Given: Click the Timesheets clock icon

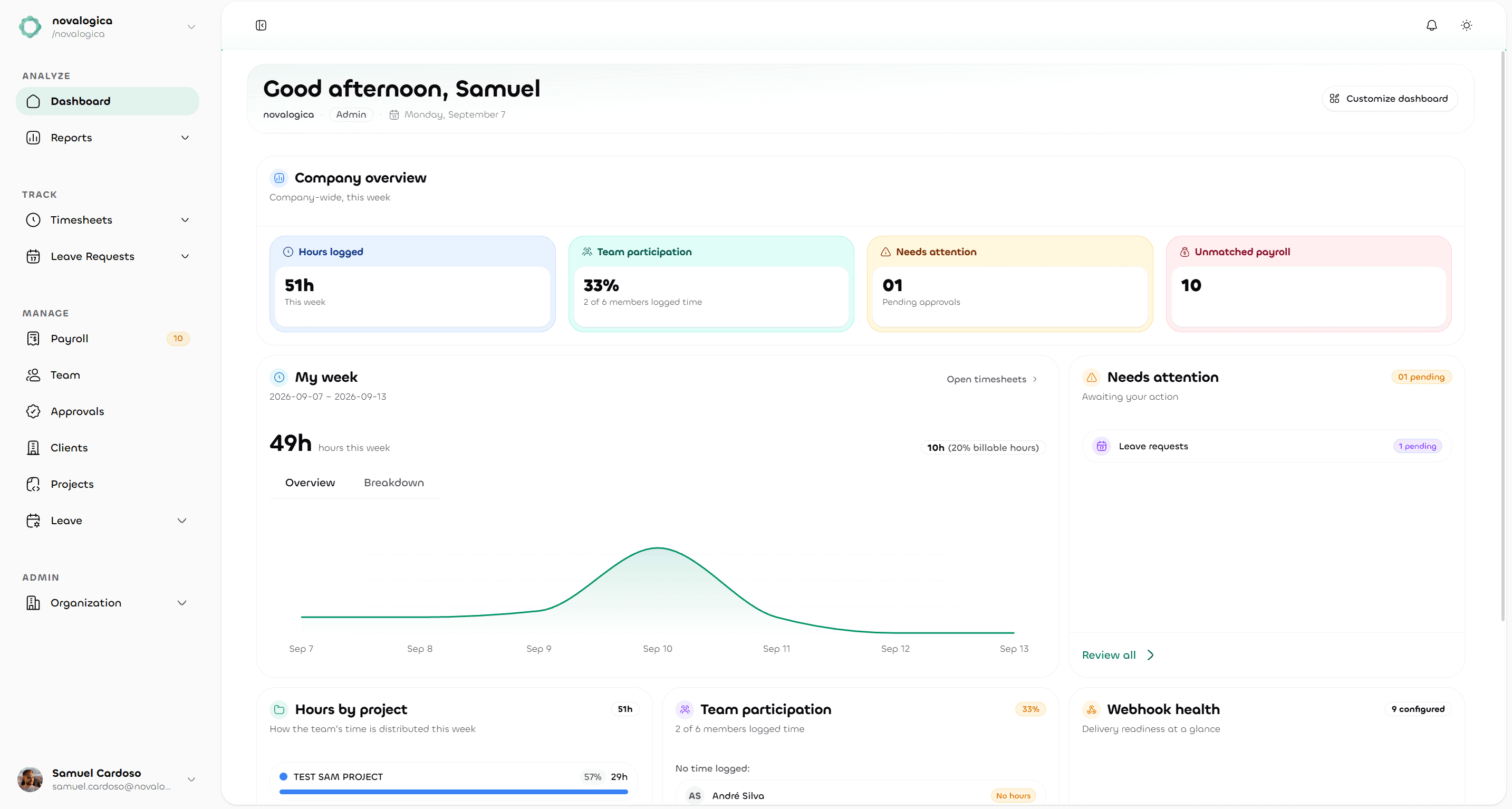Looking at the screenshot, I should (33, 219).
